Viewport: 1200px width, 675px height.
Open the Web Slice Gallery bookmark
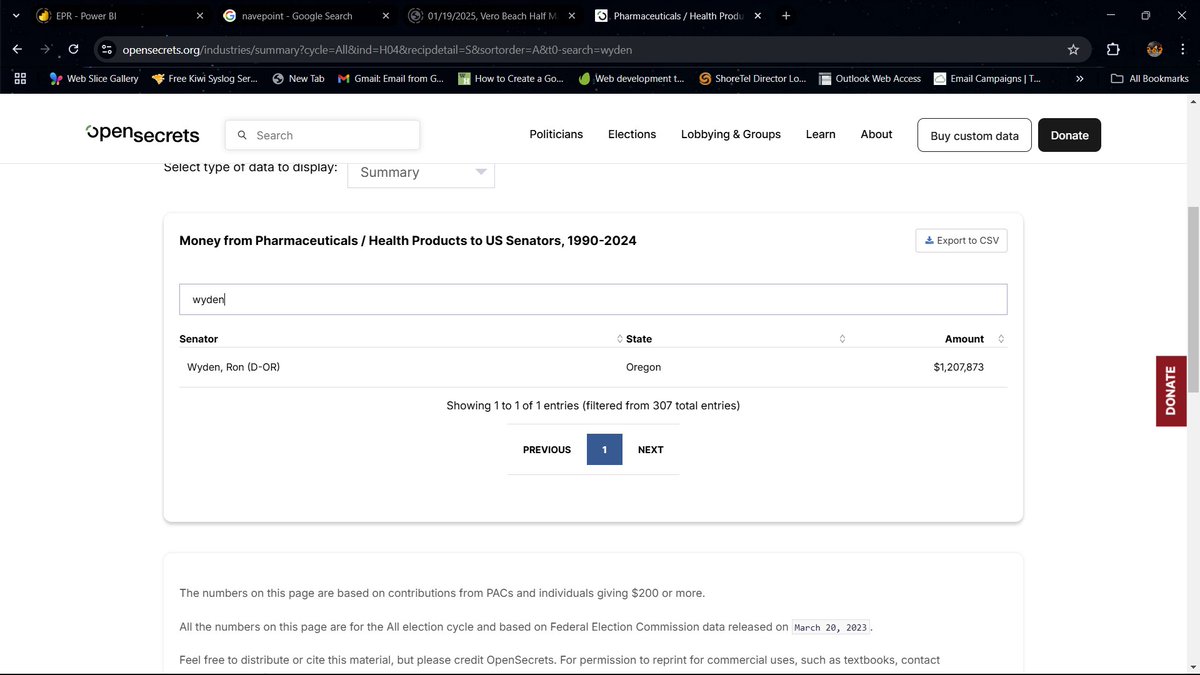tap(94, 78)
